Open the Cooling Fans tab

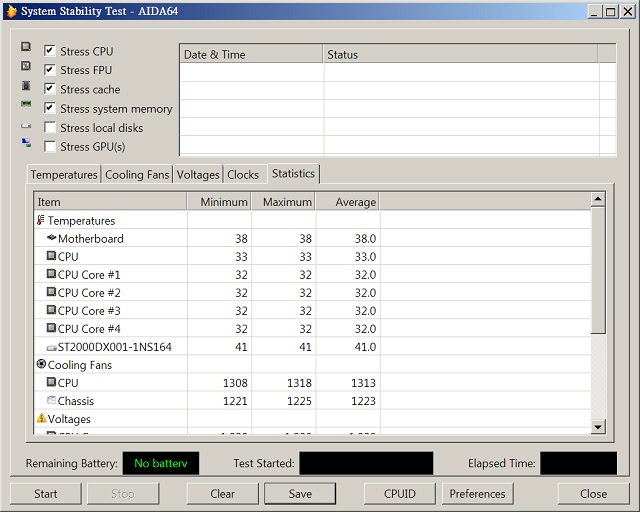pos(137,175)
